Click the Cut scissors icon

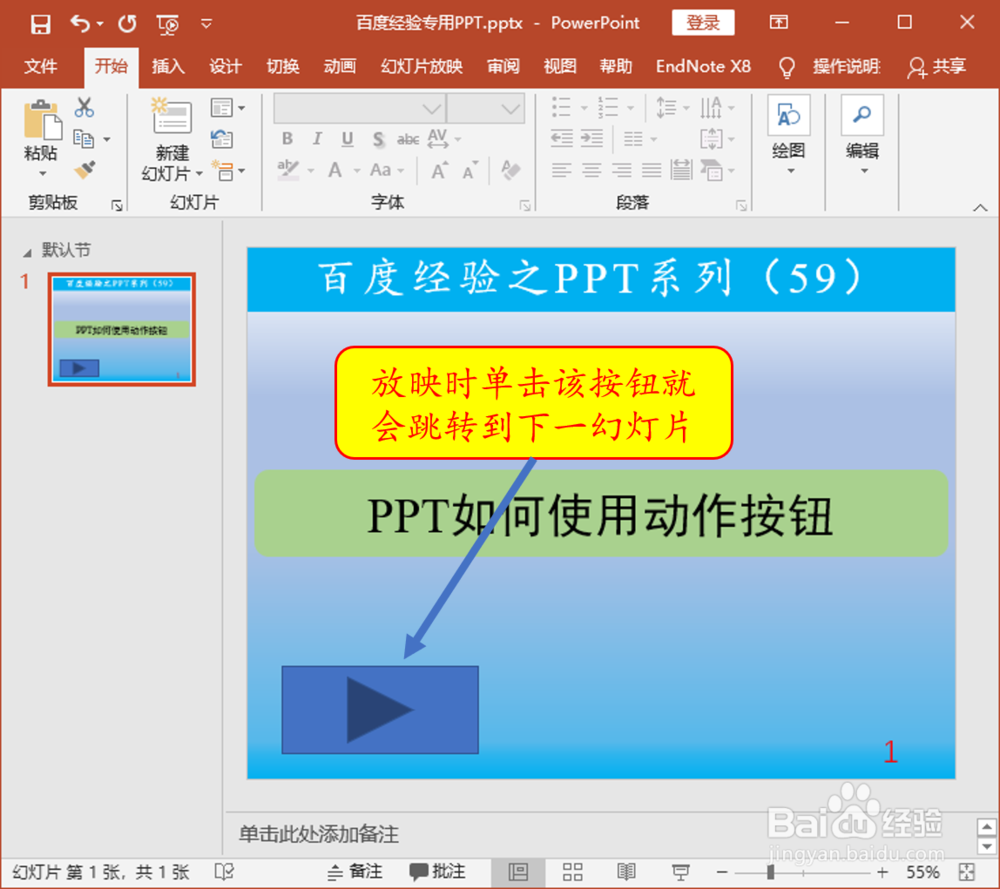pyautogui.click(x=84, y=107)
